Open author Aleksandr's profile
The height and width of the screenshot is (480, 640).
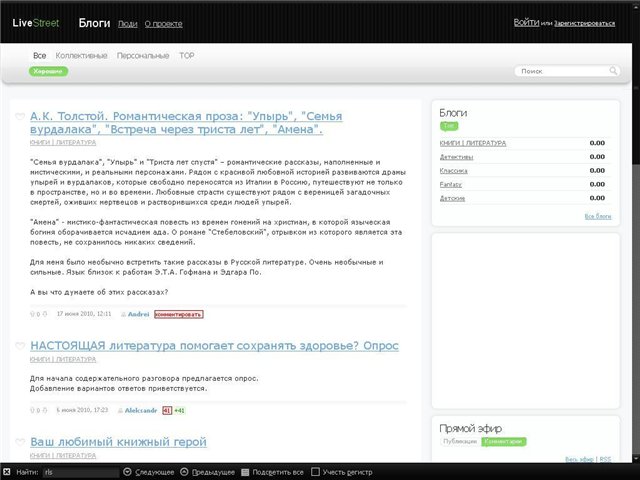tap(141, 411)
